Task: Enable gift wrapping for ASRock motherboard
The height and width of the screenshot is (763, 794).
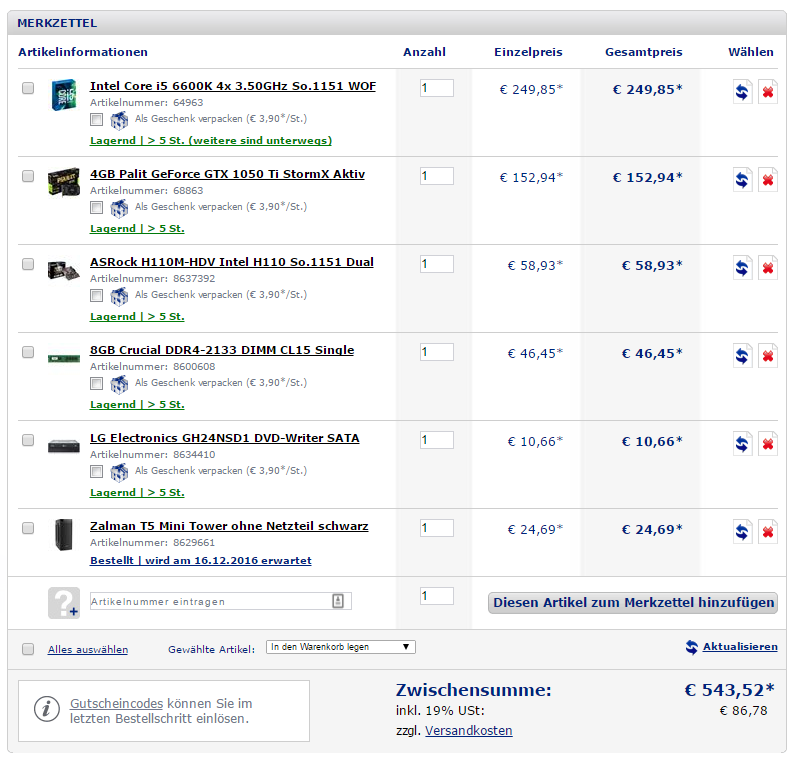Action: (96, 296)
